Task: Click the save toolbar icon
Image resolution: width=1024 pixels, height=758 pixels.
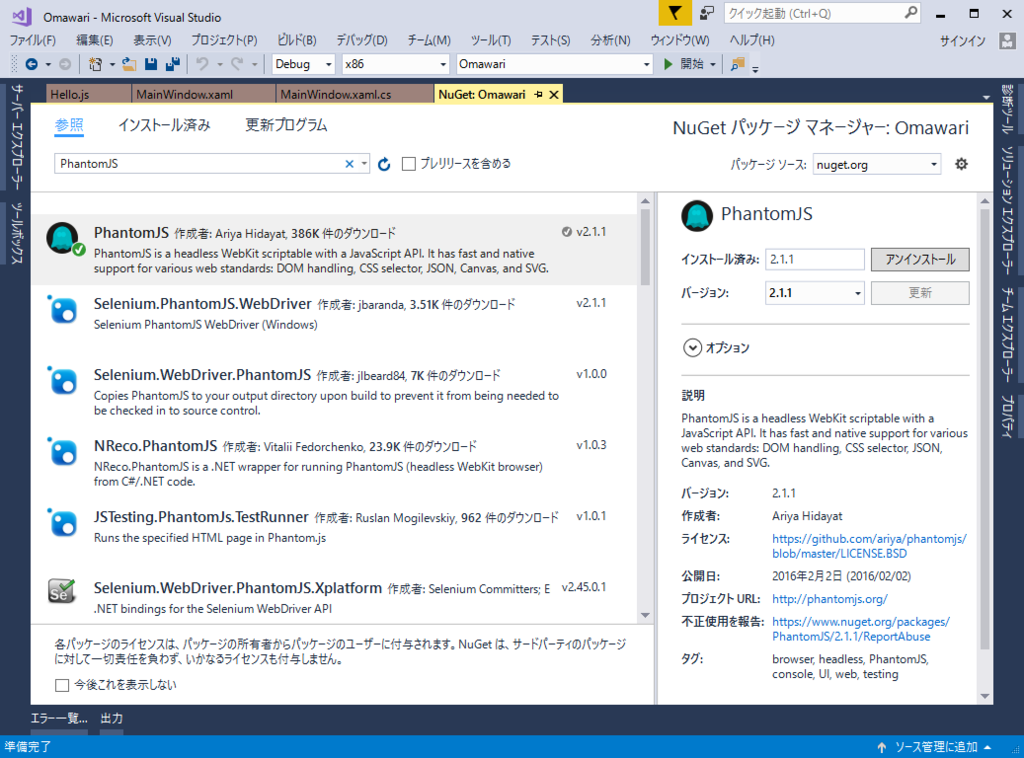Action: 151,64
